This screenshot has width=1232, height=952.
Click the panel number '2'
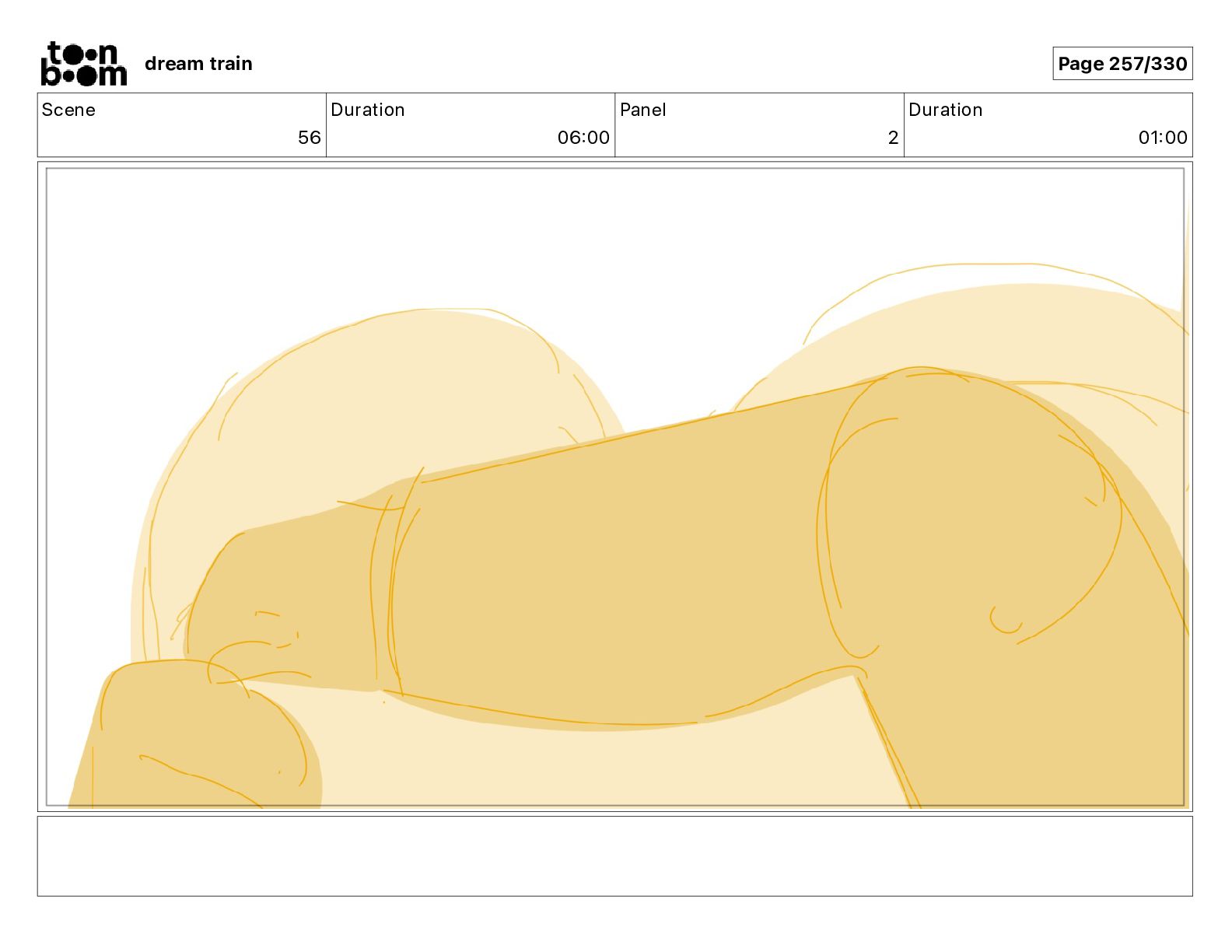point(893,138)
